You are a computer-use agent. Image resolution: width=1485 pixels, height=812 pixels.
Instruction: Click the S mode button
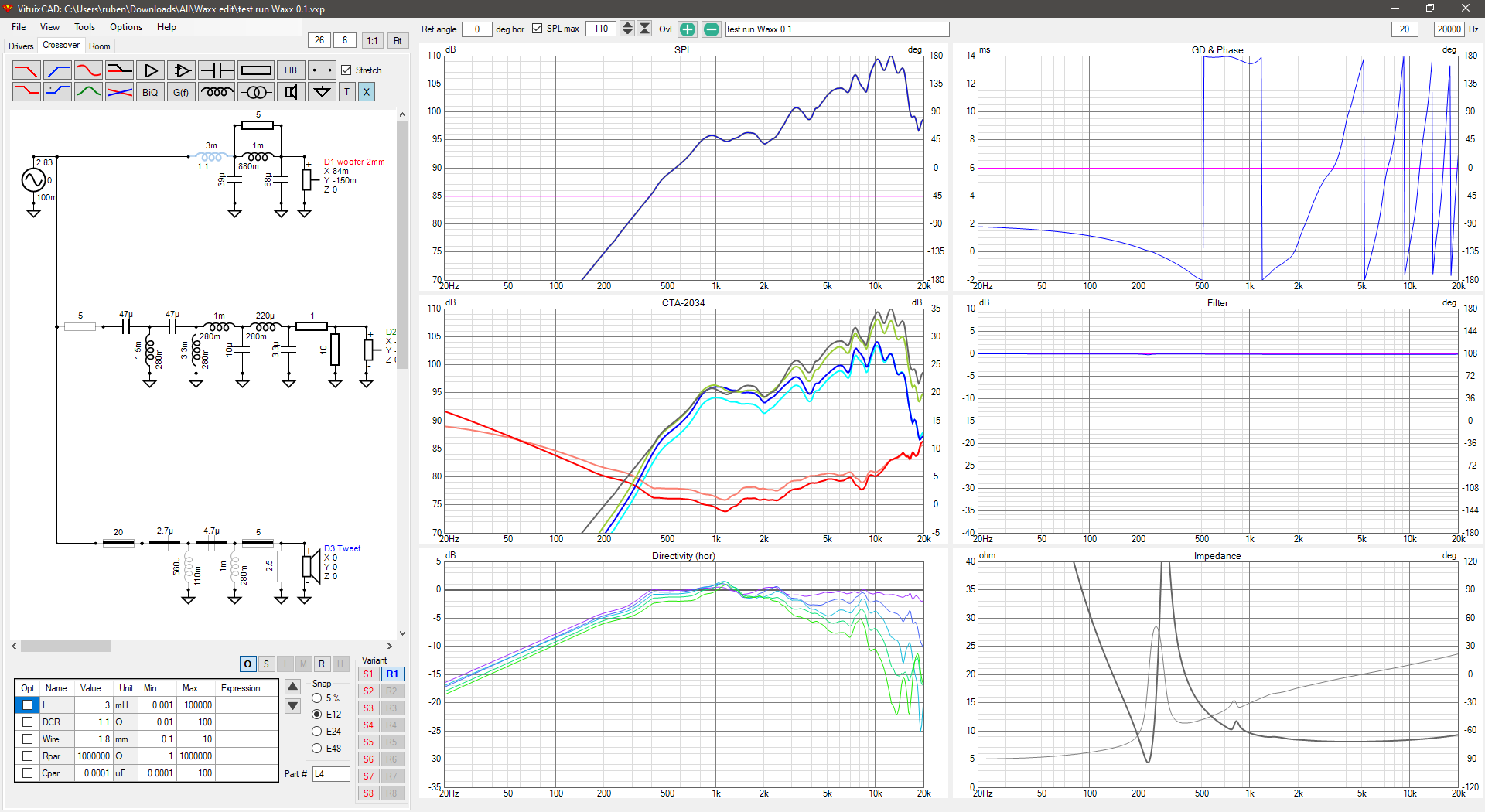(266, 664)
